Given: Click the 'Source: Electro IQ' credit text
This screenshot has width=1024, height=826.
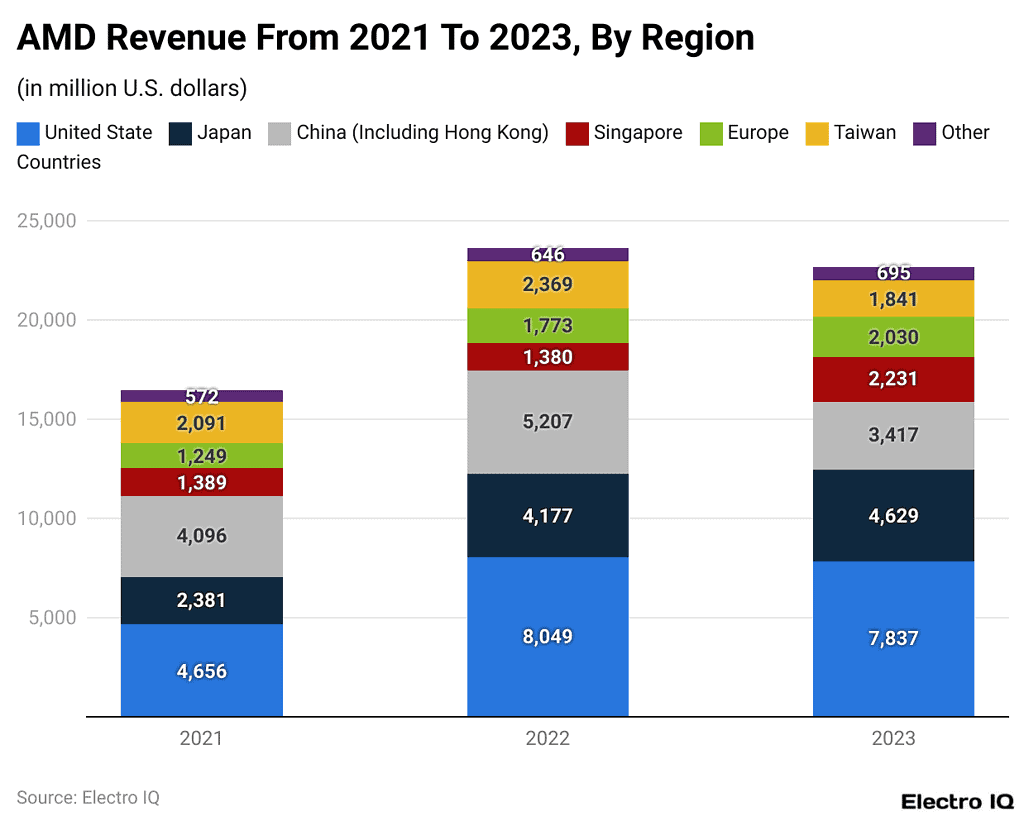Looking at the screenshot, I should (88, 798).
